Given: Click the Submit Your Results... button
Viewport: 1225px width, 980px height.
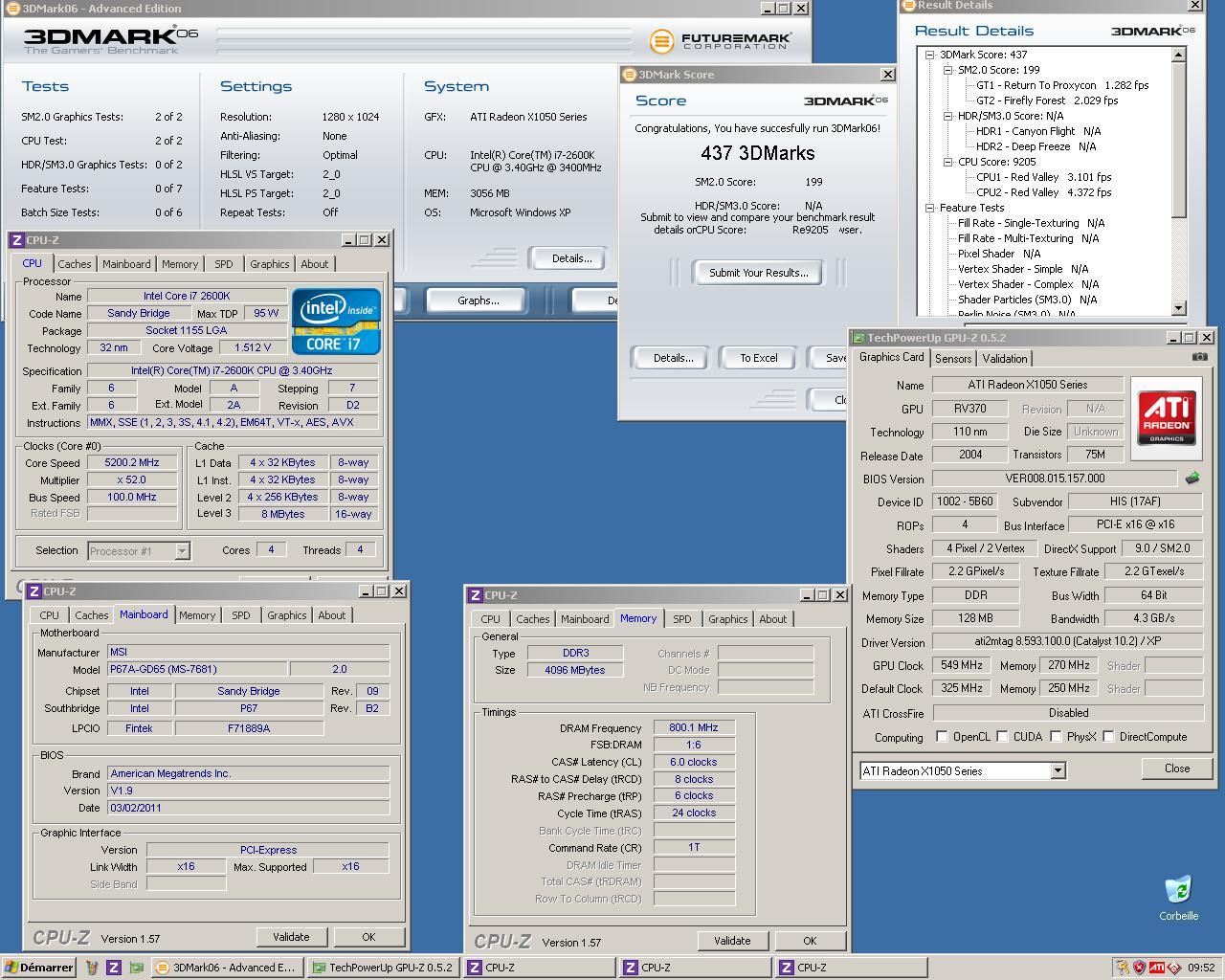Looking at the screenshot, I should point(758,273).
